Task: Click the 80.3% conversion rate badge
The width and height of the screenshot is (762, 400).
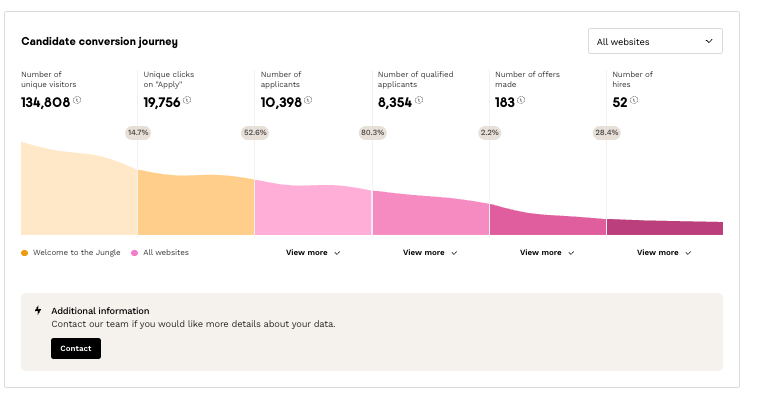Action: pos(372,132)
